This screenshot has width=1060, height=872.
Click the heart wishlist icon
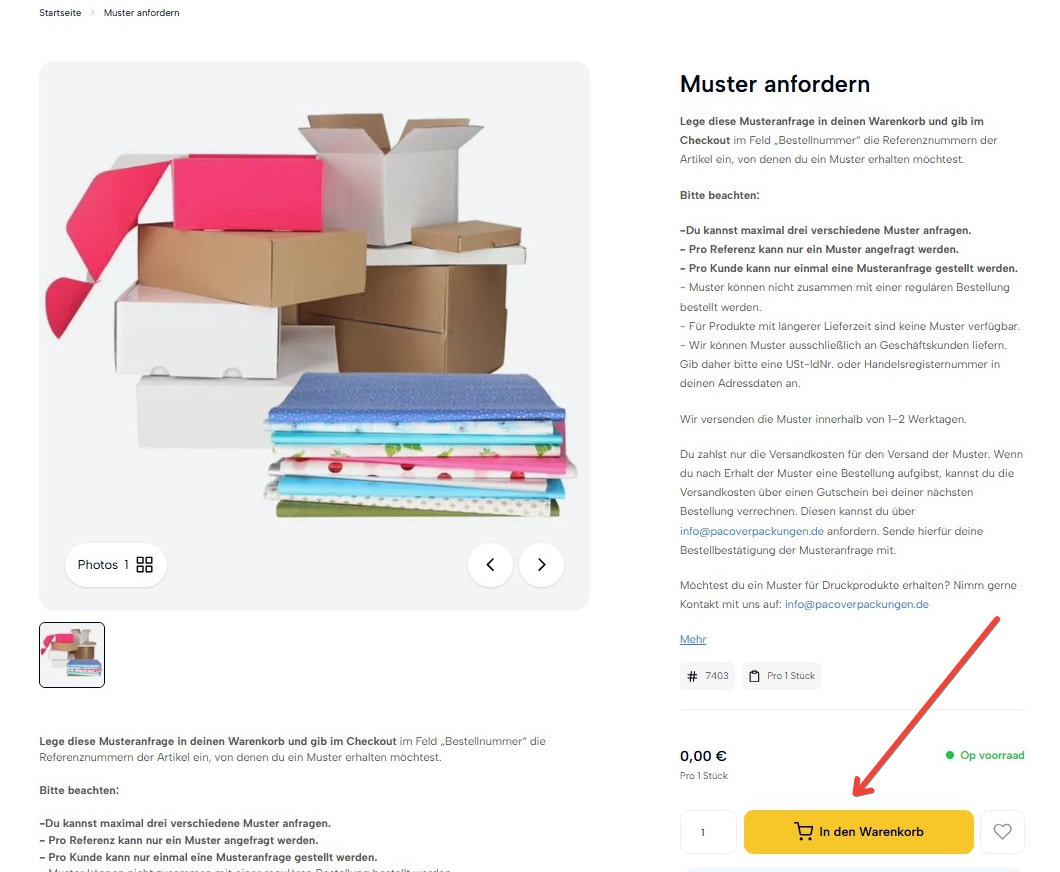(x=1002, y=831)
